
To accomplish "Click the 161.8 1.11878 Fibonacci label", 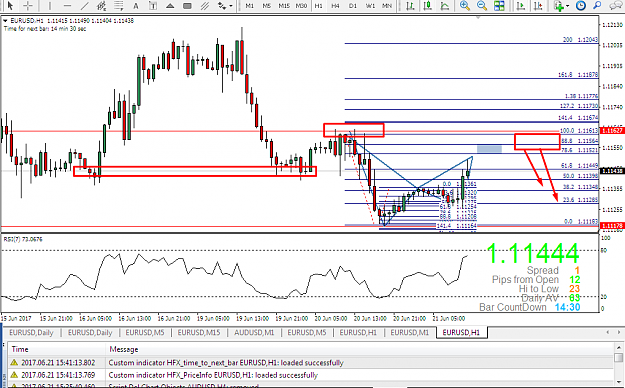I will click(578, 75).
